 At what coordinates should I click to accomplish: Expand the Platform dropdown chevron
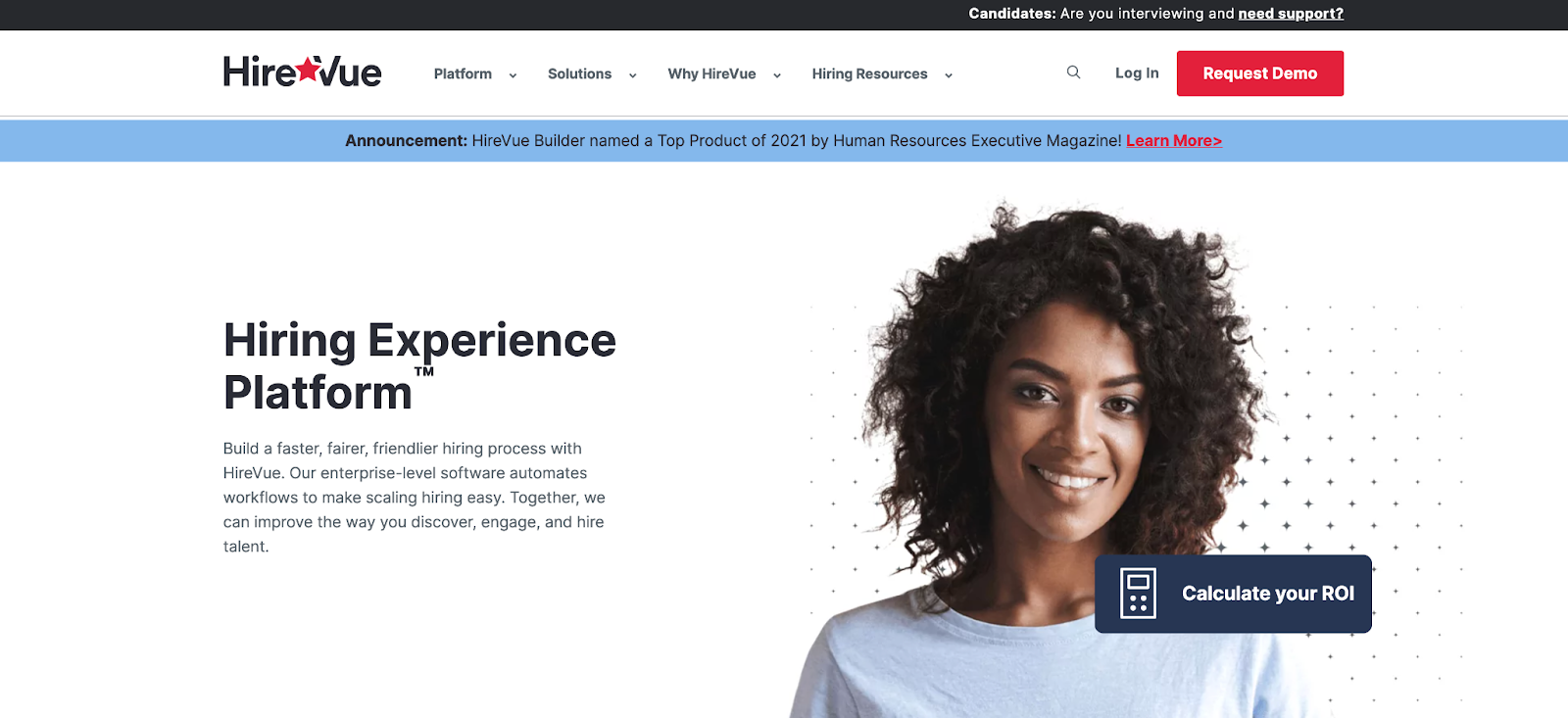pyautogui.click(x=513, y=75)
